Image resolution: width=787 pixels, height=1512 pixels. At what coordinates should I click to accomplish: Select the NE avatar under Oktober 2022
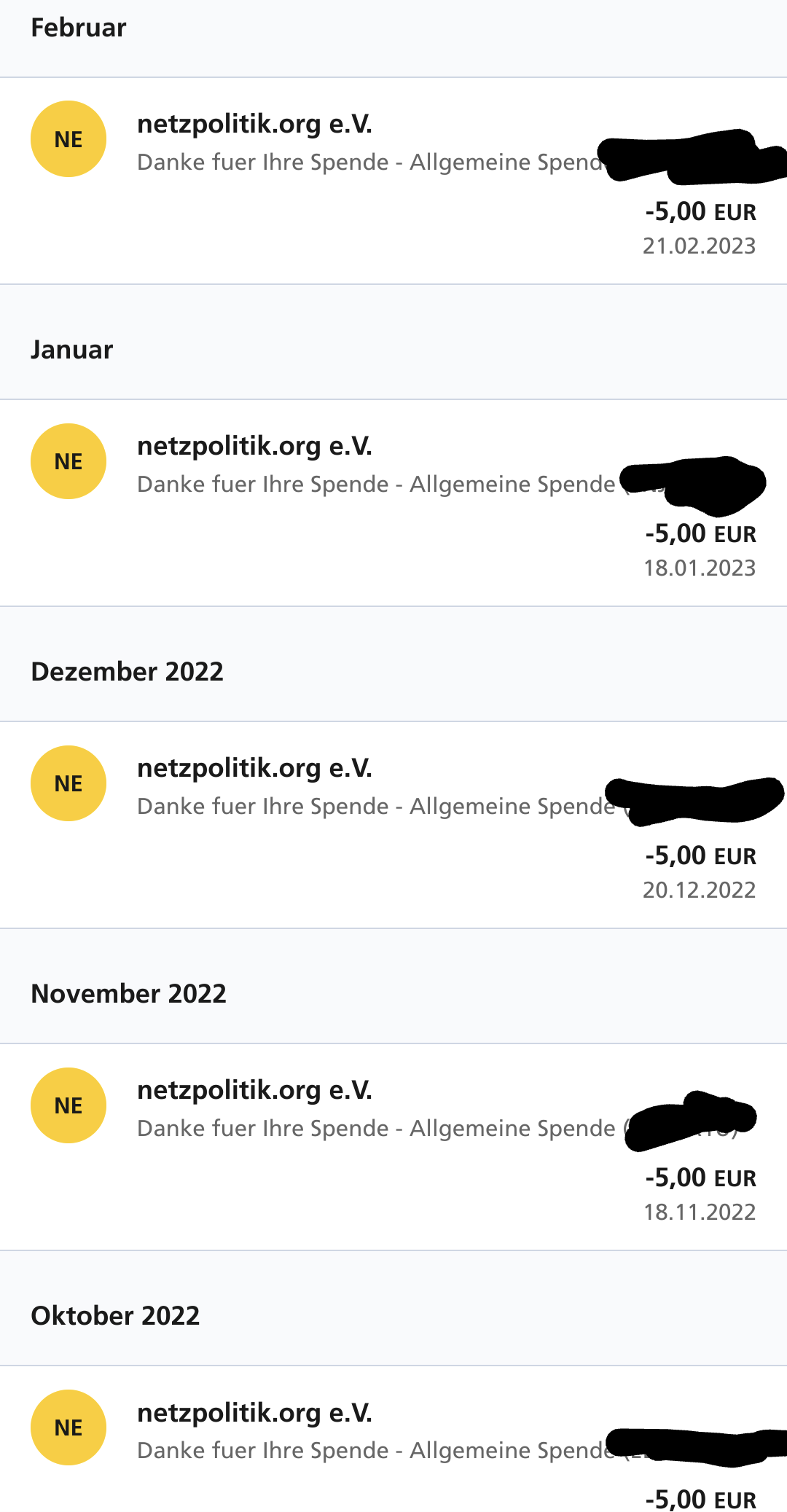pyautogui.click(x=68, y=1427)
